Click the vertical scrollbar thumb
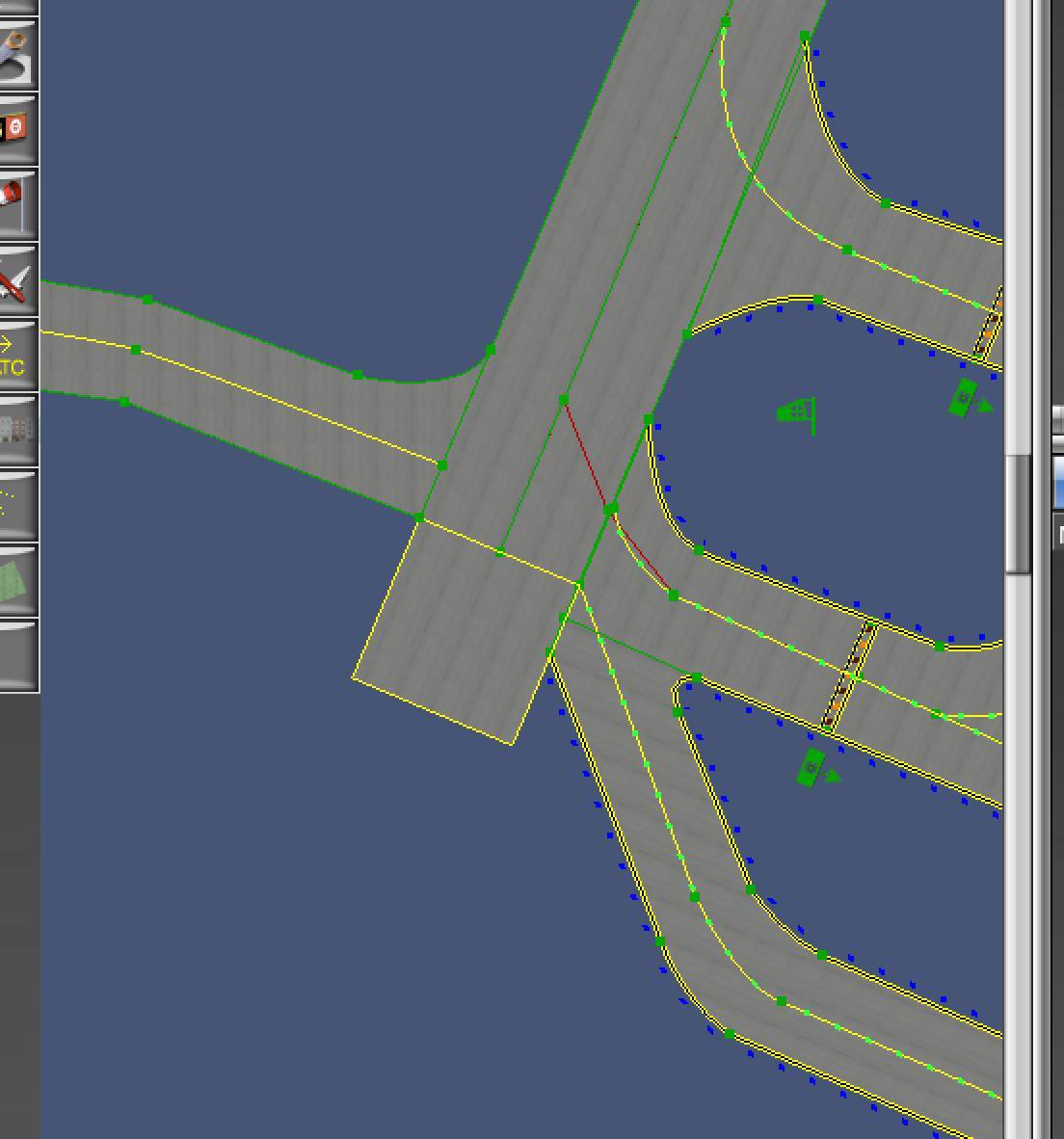 point(1019,515)
